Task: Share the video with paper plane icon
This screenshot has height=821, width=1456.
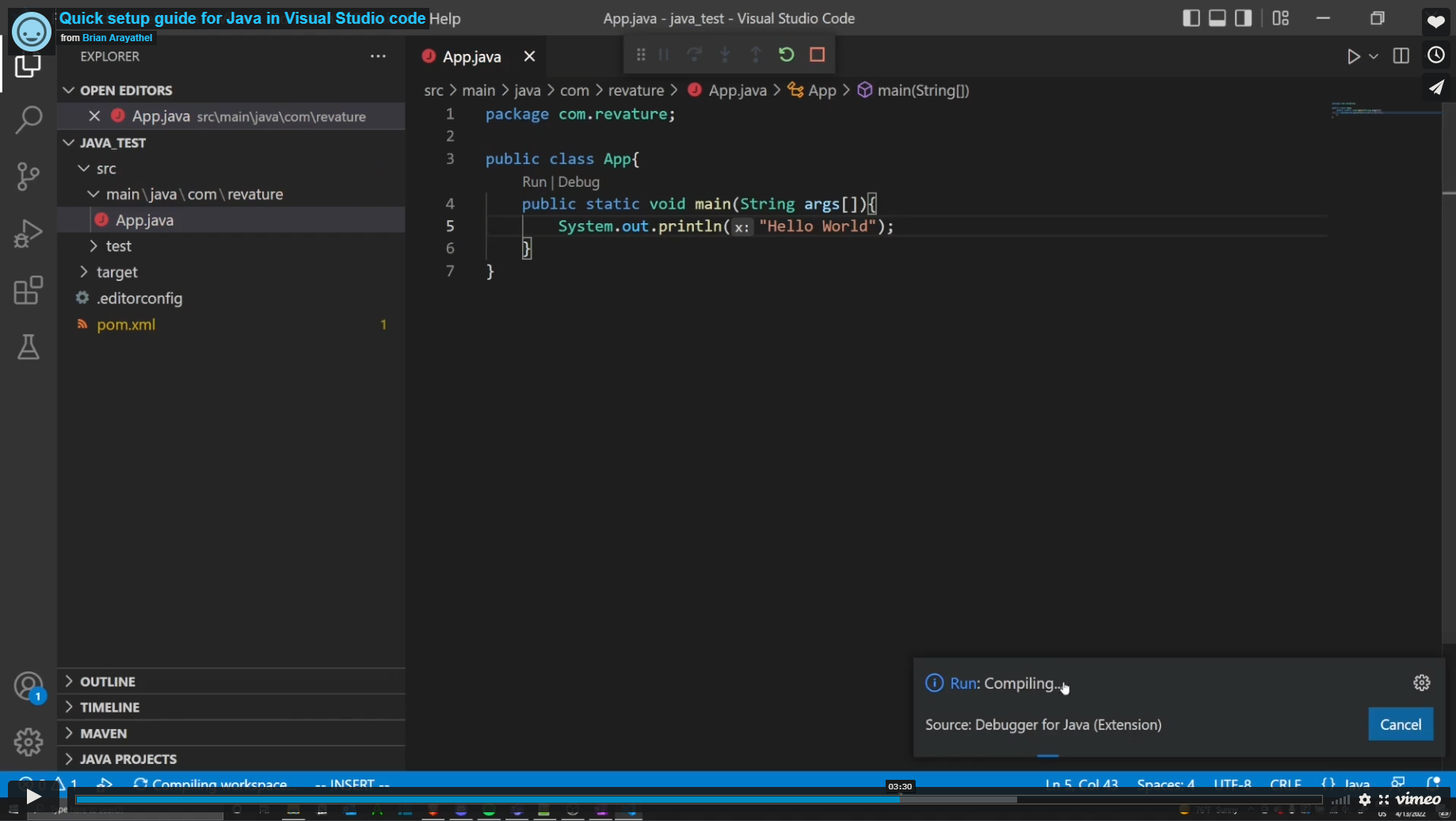Action: [x=1436, y=87]
